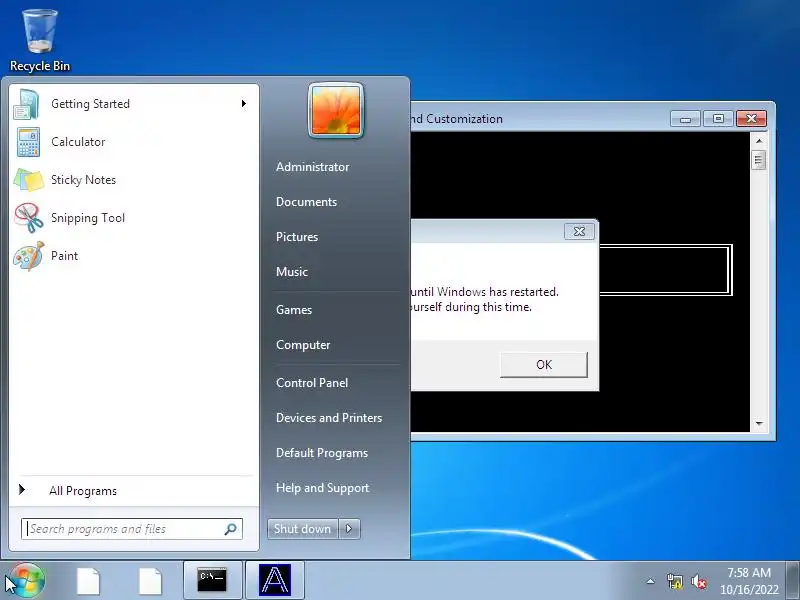This screenshot has height=600, width=800.
Task: Open first blank document taskbar icon
Action: 88,581
